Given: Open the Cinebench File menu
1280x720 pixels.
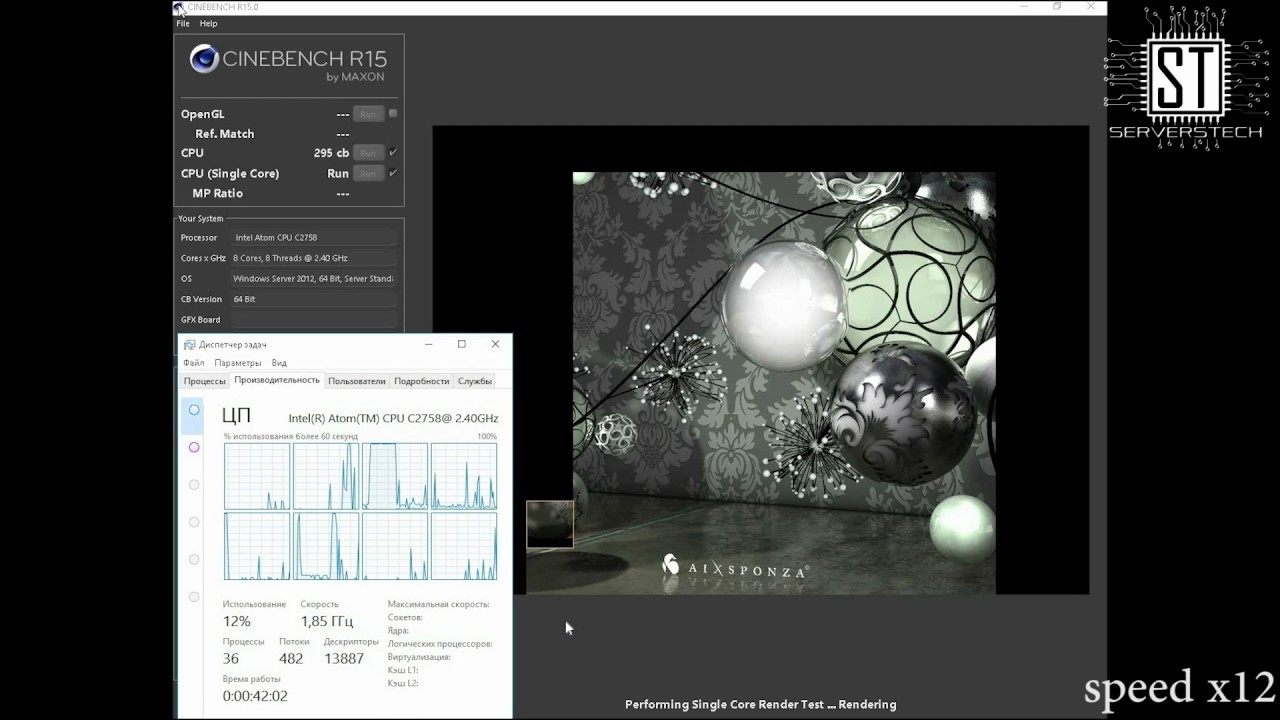Looking at the screenshot, I should click(183, 23).
